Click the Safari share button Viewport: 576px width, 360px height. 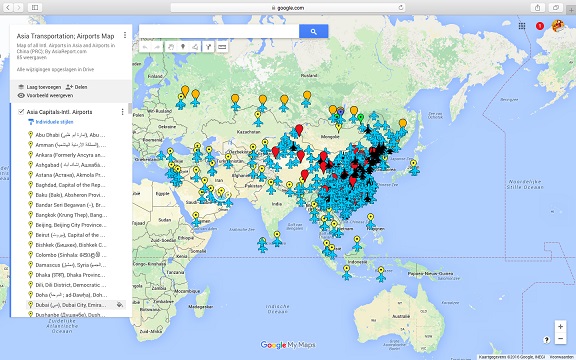point(537,7)
